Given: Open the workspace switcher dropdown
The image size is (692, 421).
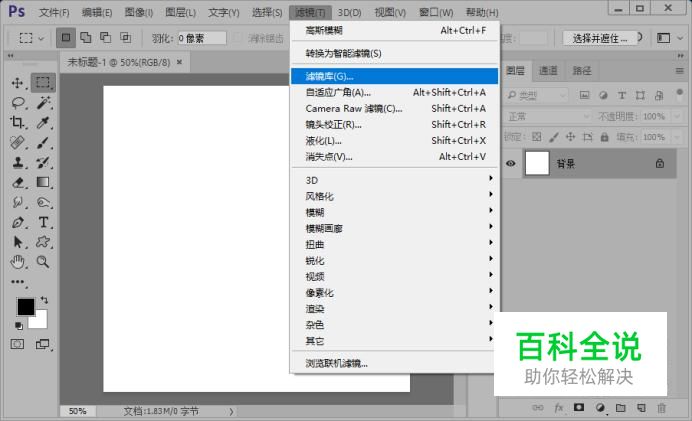Looking at the screenshot, I should pos(667,38).
